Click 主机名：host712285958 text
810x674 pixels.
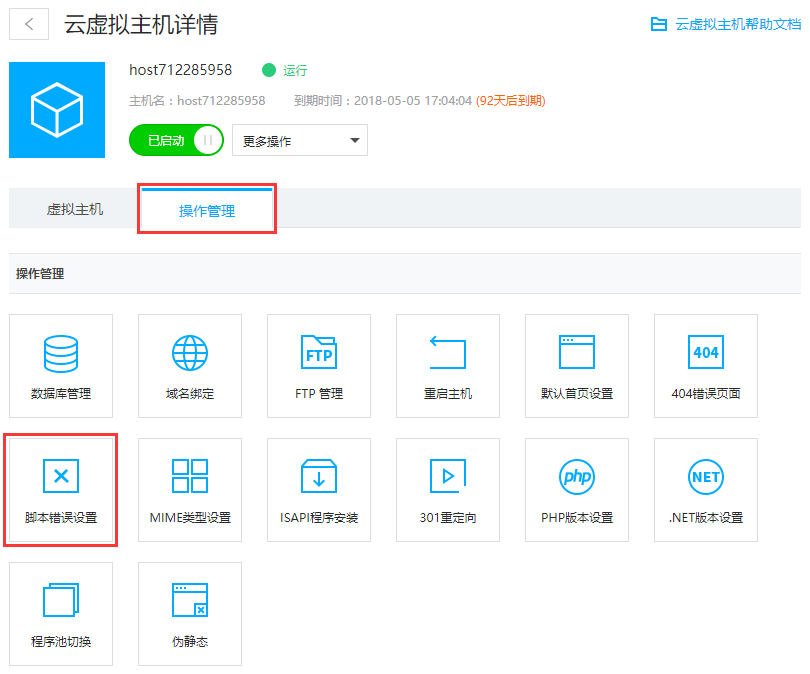(x=197, y=100)
